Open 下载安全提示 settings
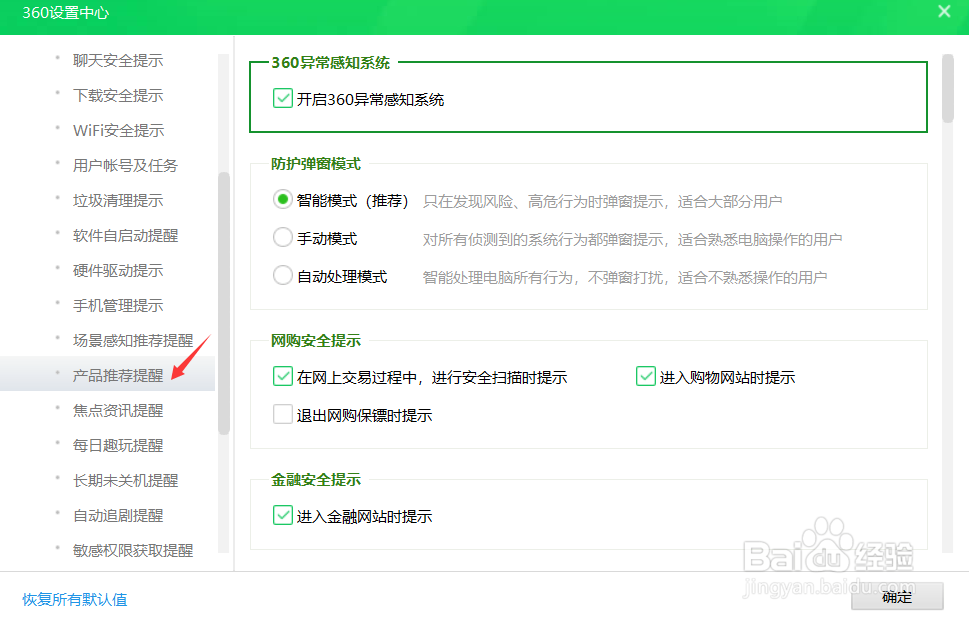The width and height of the screenshot is (969, 620). tap(118, 96)
